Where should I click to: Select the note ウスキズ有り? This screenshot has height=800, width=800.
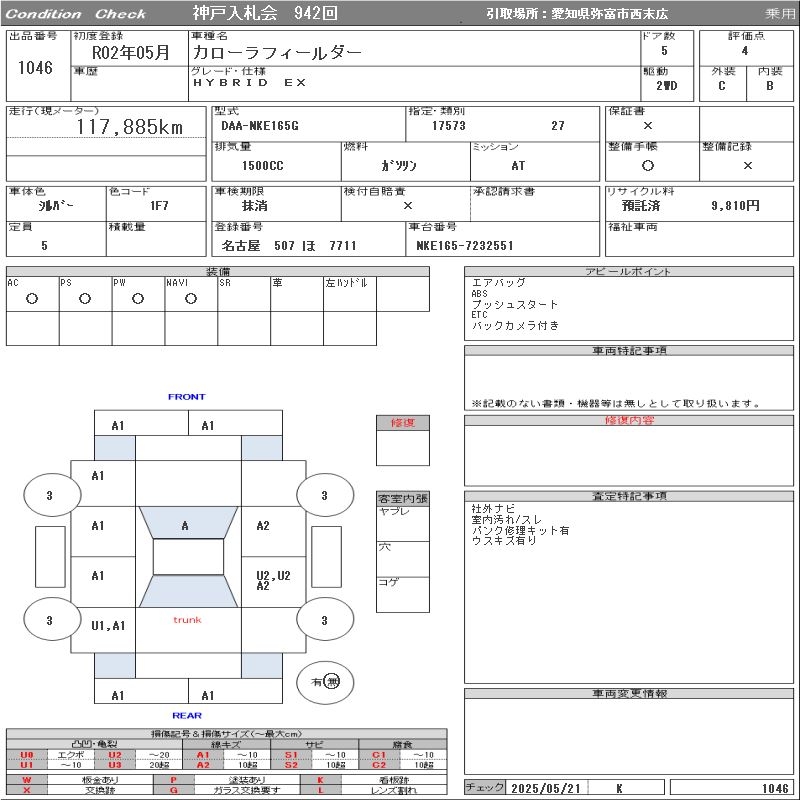click(504, 541)
